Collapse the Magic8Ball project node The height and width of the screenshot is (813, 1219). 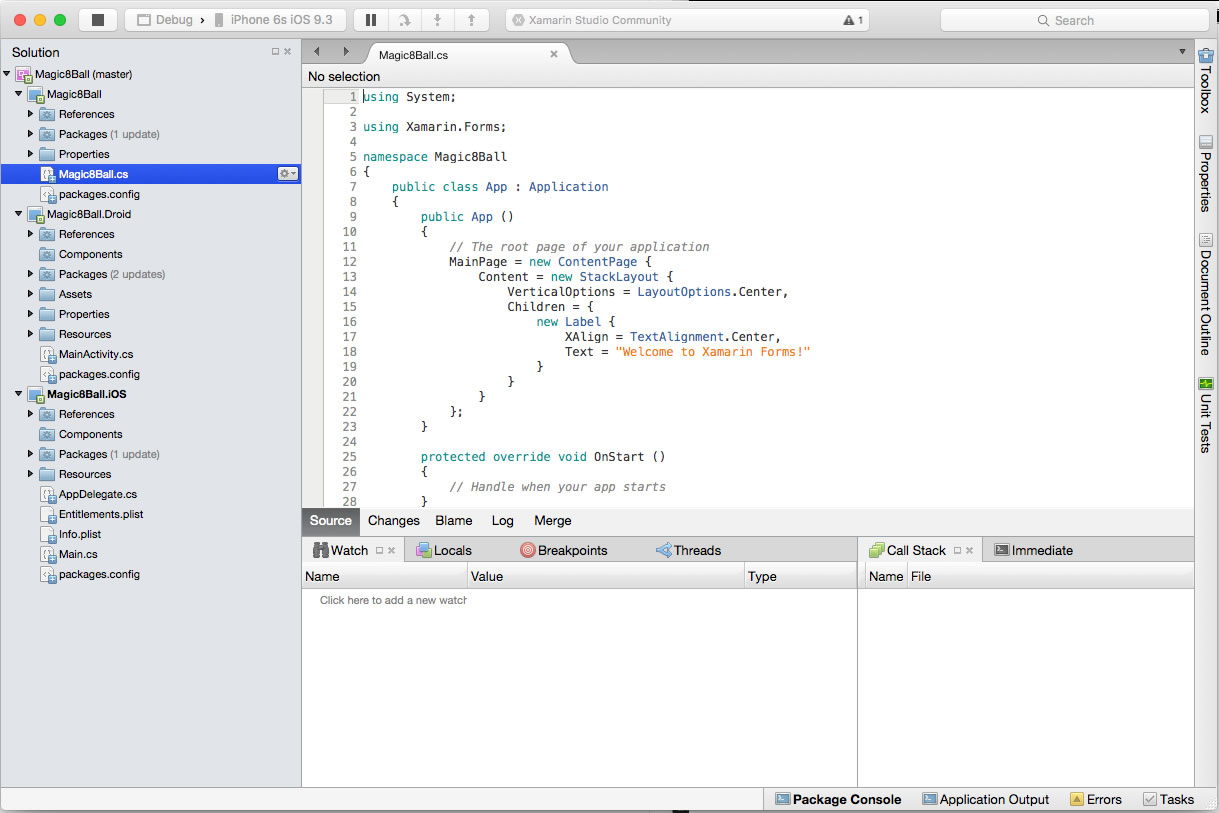tap(19, 94)
